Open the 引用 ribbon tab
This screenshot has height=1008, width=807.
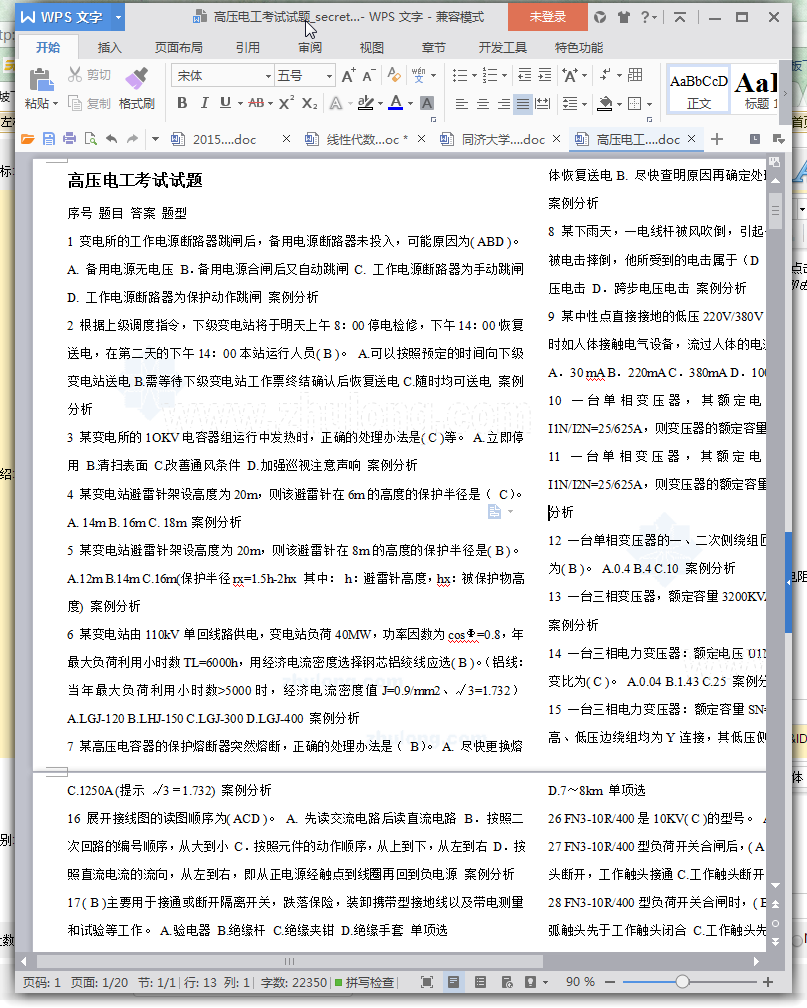pos(248,48)
